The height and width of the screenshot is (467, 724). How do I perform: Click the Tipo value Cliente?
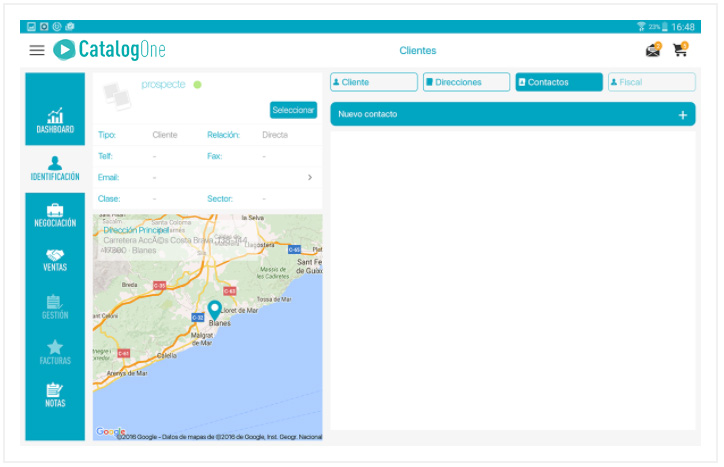(x=165, y=135)
